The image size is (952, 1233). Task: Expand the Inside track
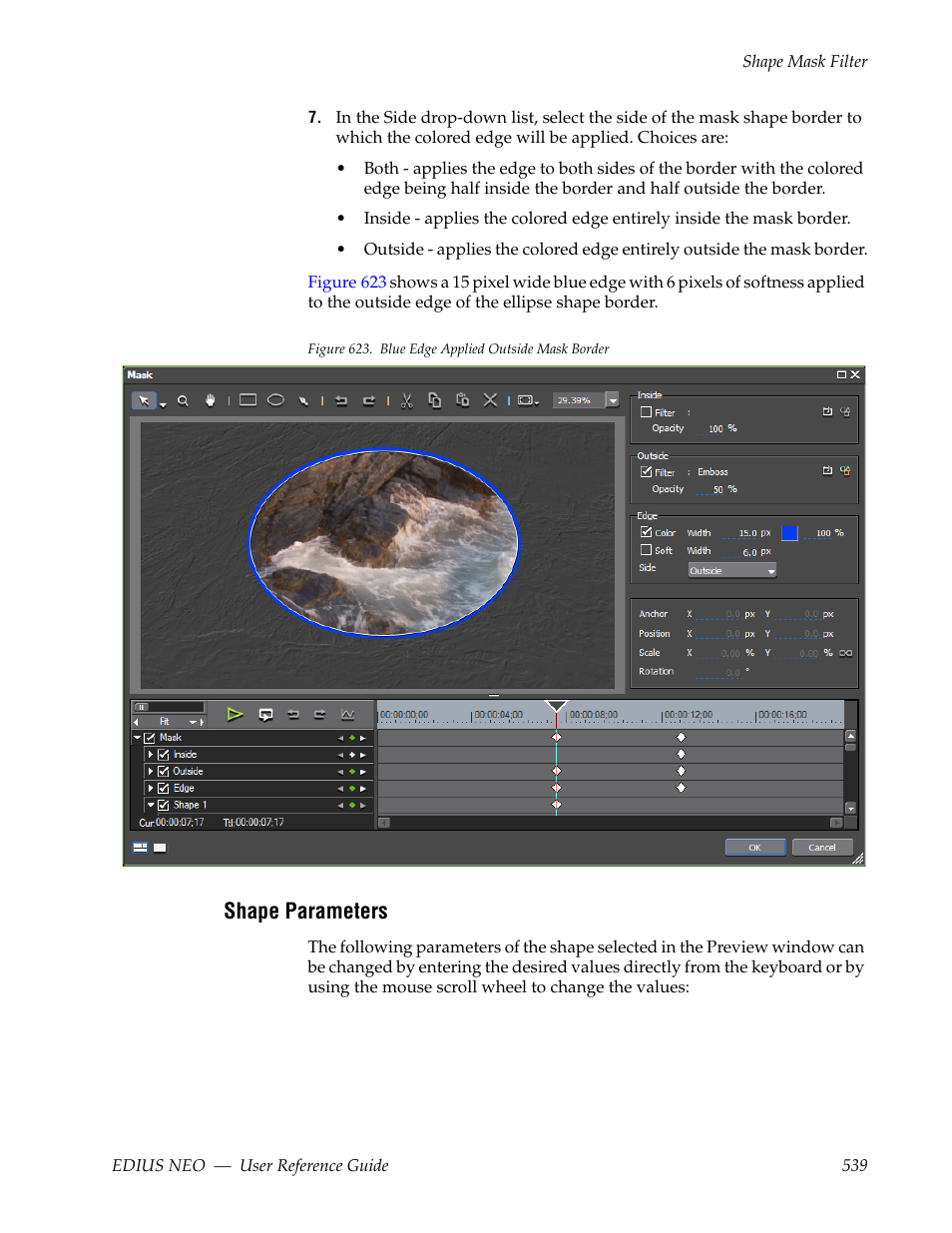click(151, 755)
